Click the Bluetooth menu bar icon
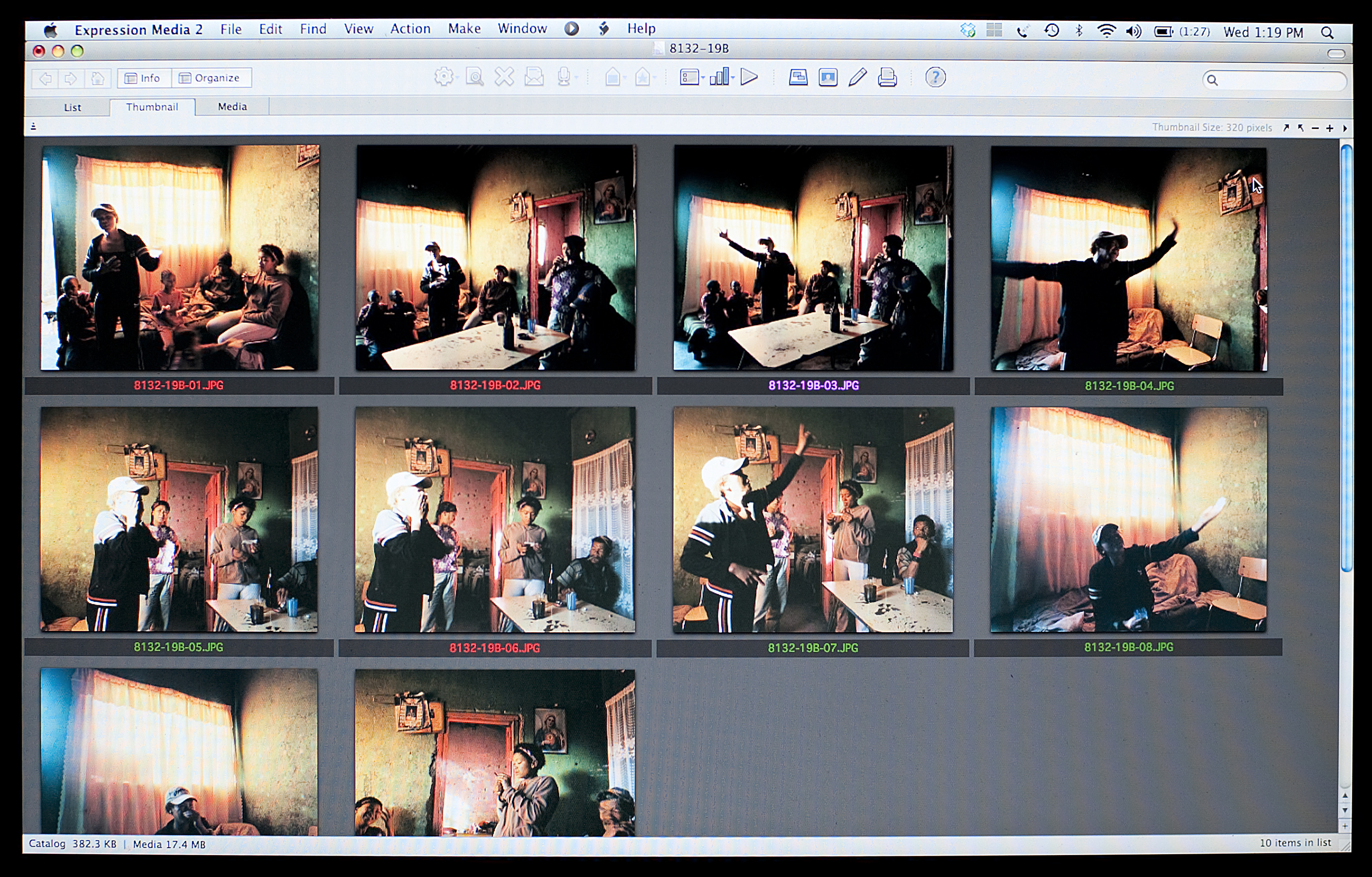The image size is (1372, 877). (1079, 31)
